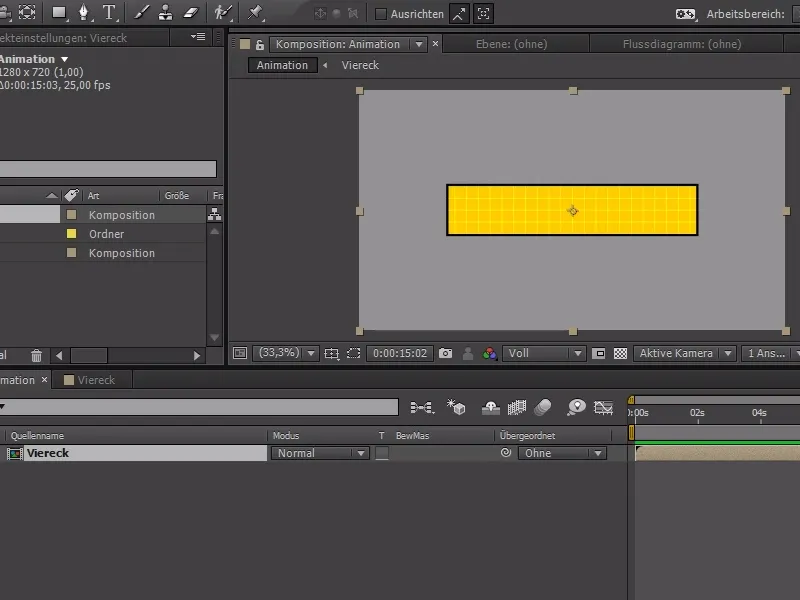The width and height of the screenshot is (800, 600).
Task: Open the project panel options menu
Action: (198, 37)
